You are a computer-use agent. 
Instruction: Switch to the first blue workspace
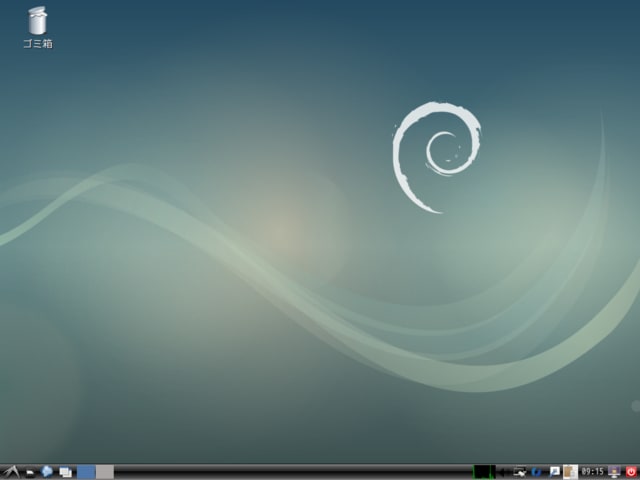[86, 472]
